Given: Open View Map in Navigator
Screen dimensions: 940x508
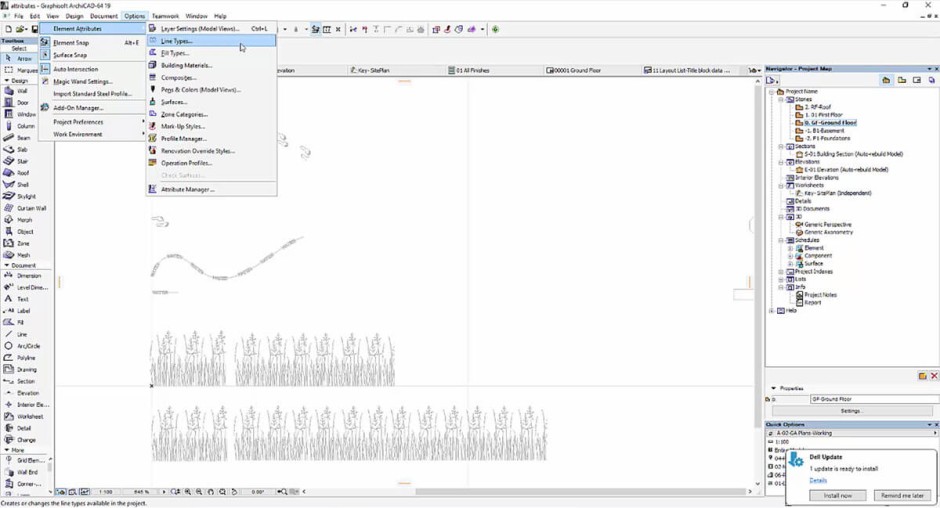Looking at the screenshot, I should (902, 80).
